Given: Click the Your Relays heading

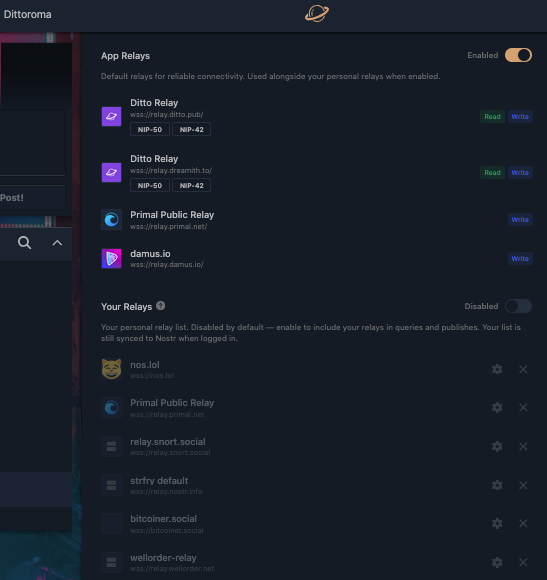Looking at the screenshot, I should 126,307.
